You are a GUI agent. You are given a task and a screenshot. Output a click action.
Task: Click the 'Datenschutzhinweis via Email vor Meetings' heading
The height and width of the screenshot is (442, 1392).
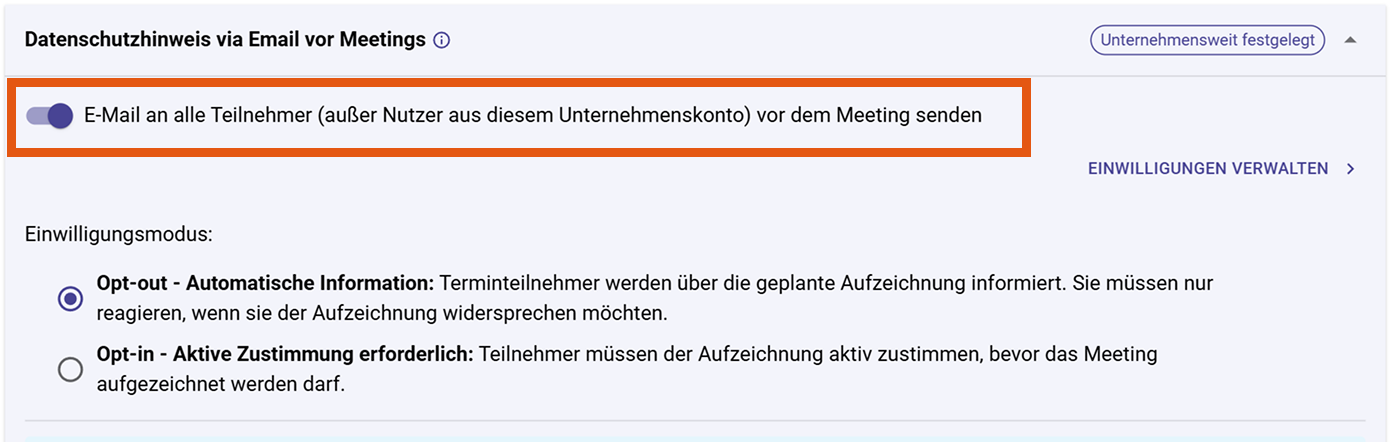point(225,41)
